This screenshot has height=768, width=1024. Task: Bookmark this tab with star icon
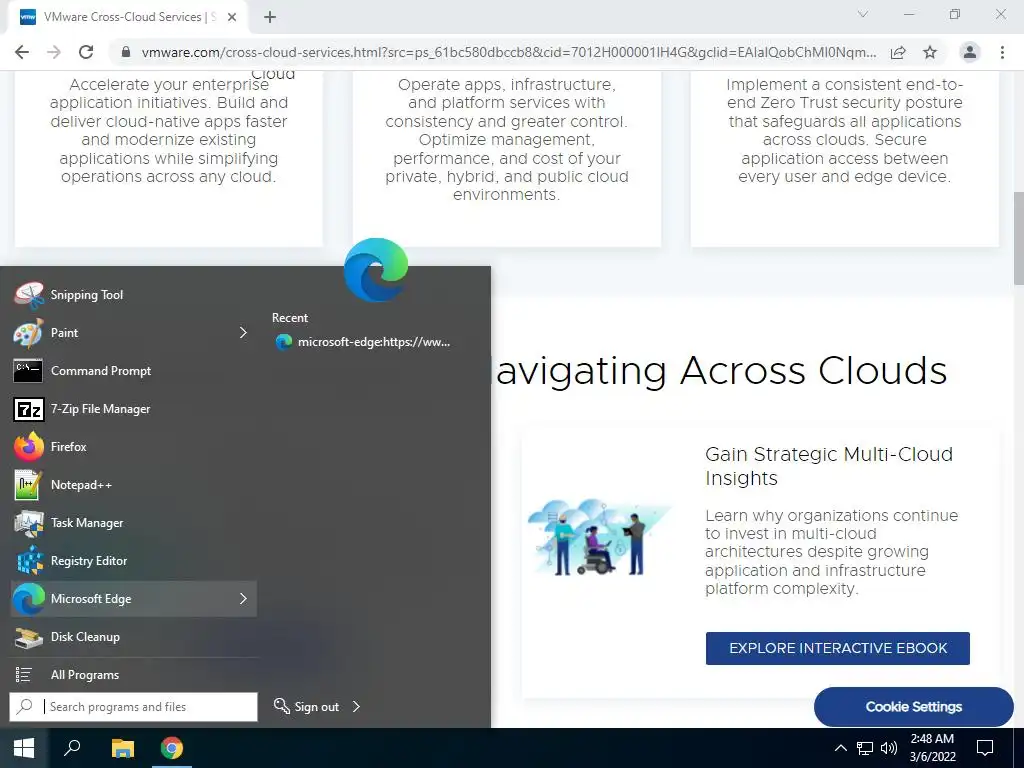click(x=930, y=52)
